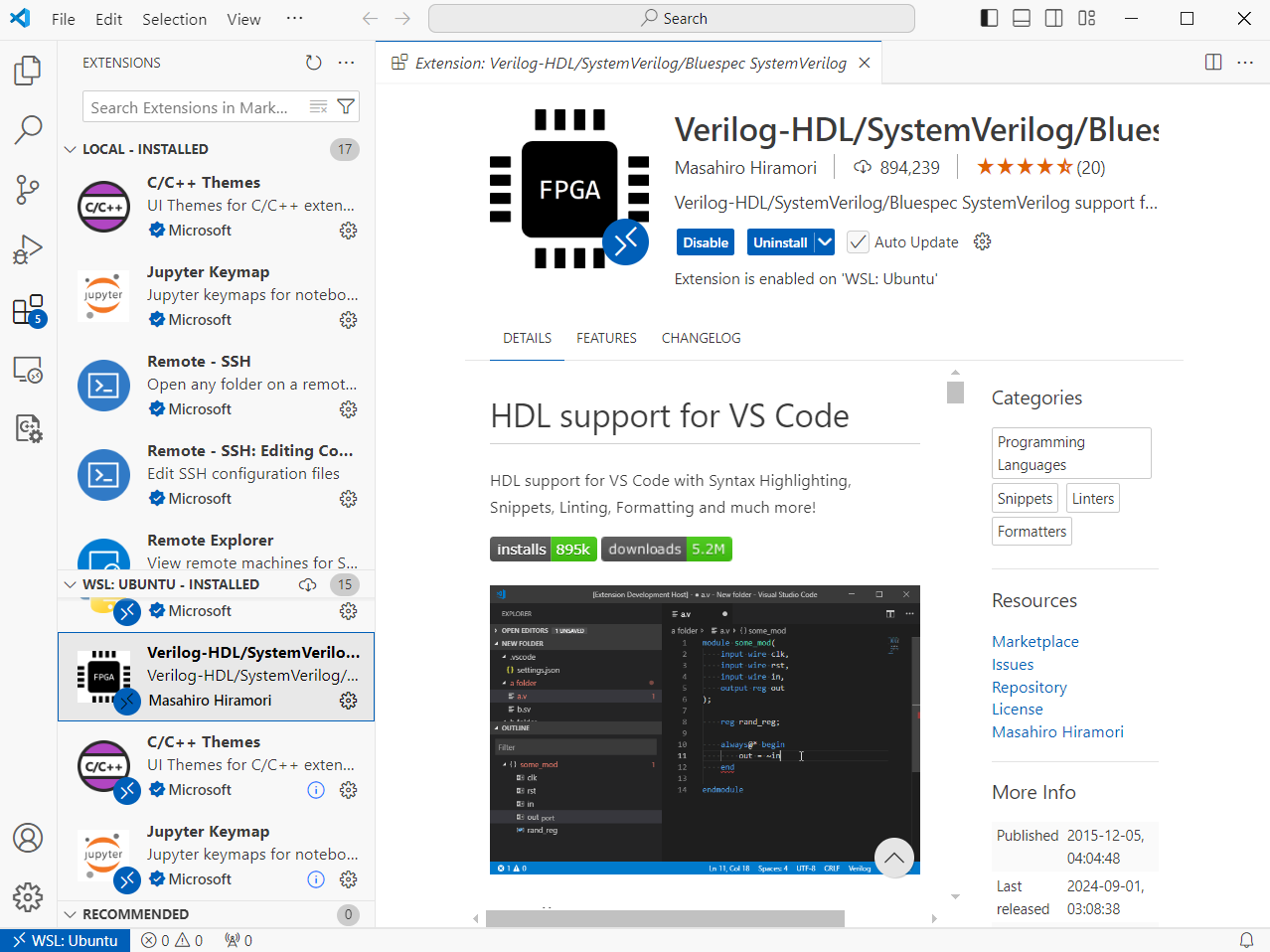Open the Edit menu
Image resolution: width=1270 pixels, height=952 pixels.
[x=109, y=19]
